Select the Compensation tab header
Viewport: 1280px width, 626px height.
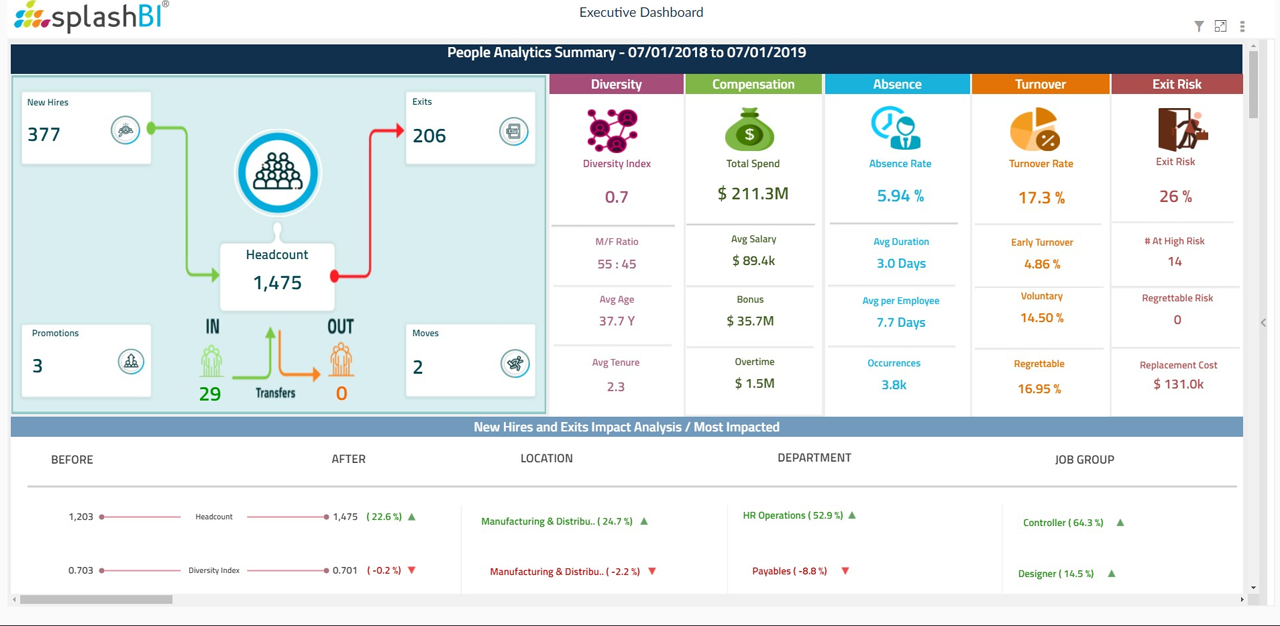(752, 84)
